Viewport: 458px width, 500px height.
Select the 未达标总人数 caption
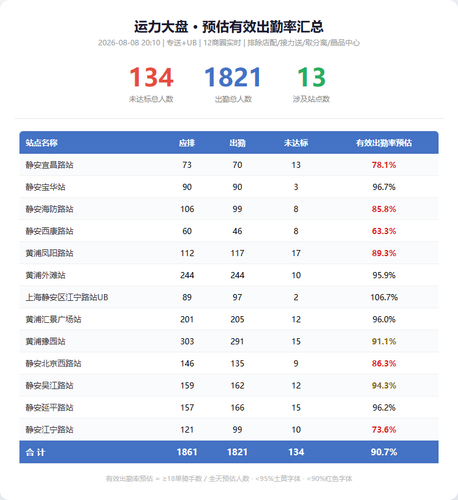tap(151, 99)
